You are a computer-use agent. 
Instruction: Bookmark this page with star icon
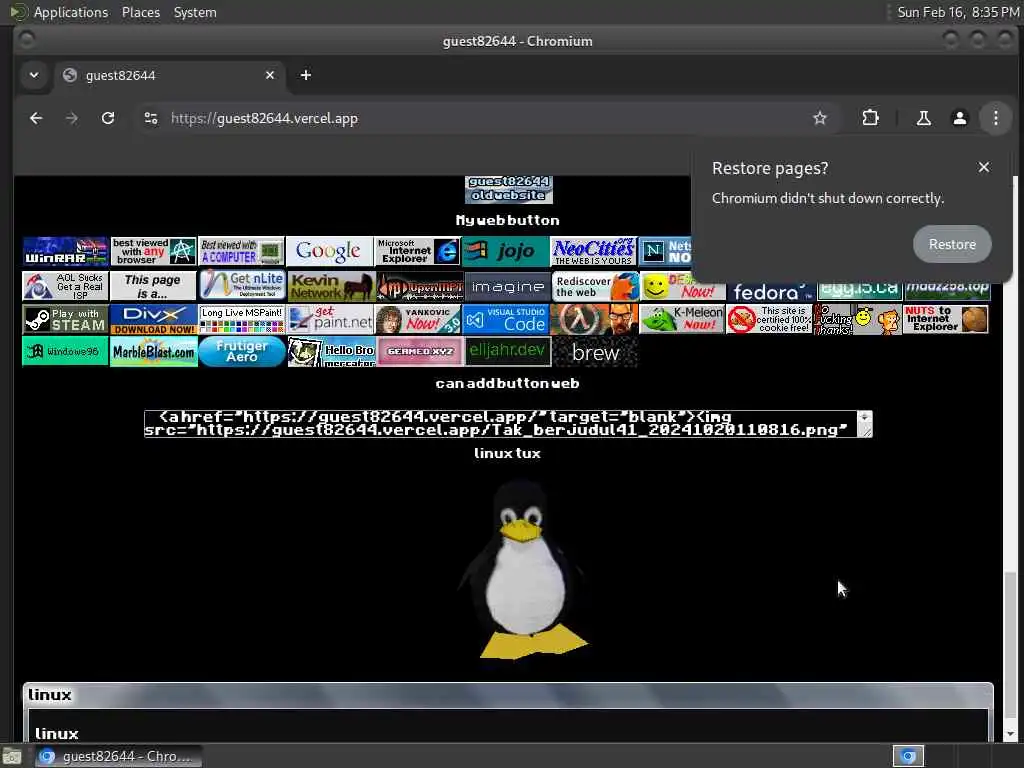(x=820, y=118)
